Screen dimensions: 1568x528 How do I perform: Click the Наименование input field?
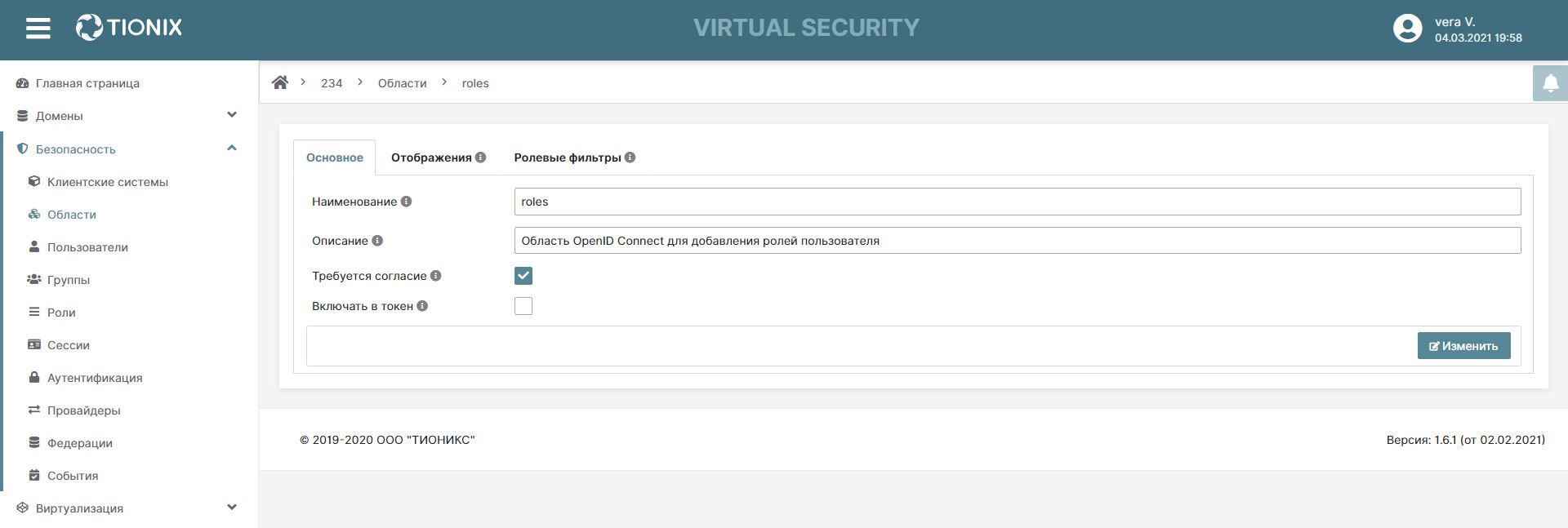tap(1017, 202)
